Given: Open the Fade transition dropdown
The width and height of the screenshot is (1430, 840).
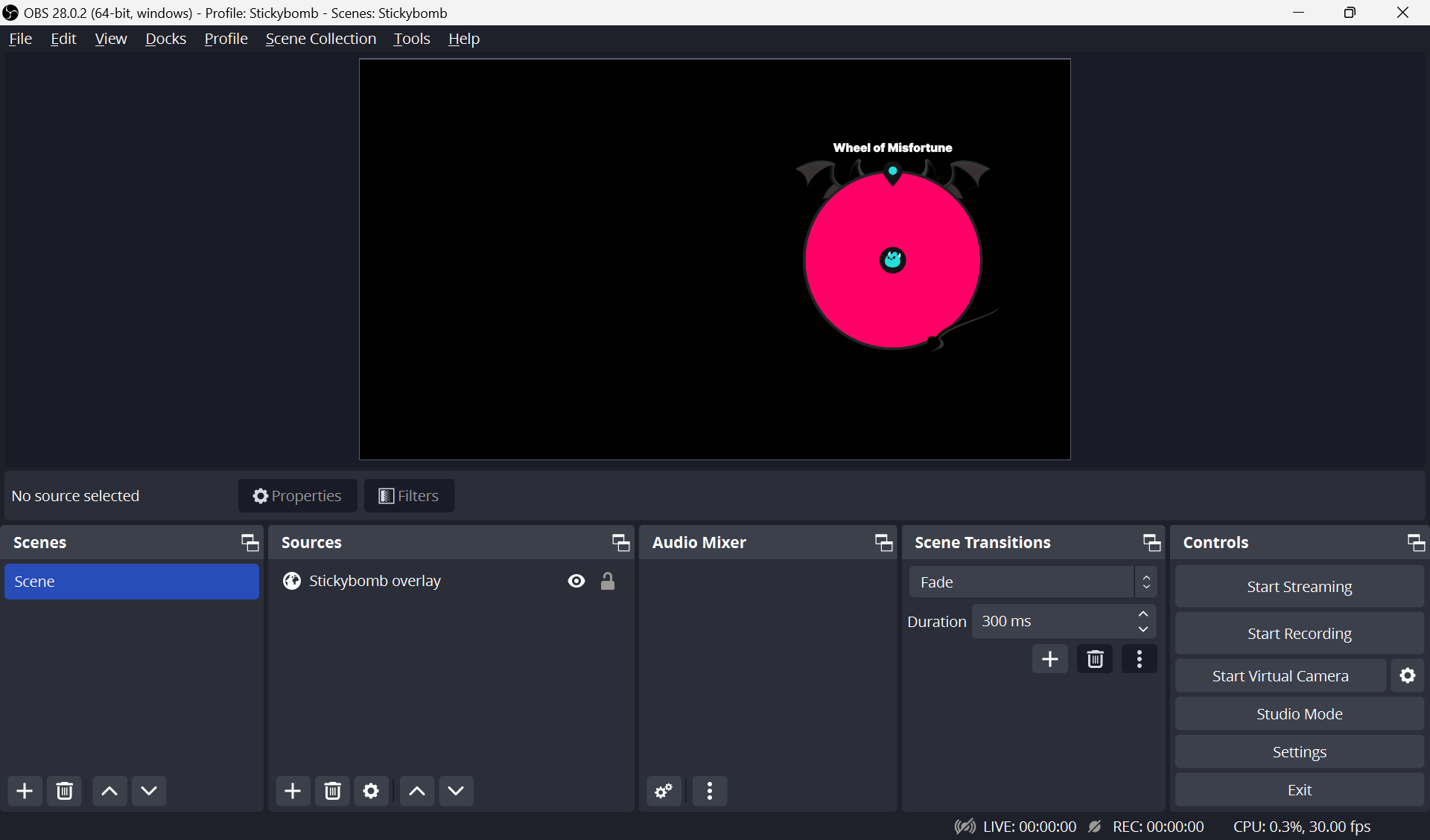Looking at the screenshot, I should 1033,582.
